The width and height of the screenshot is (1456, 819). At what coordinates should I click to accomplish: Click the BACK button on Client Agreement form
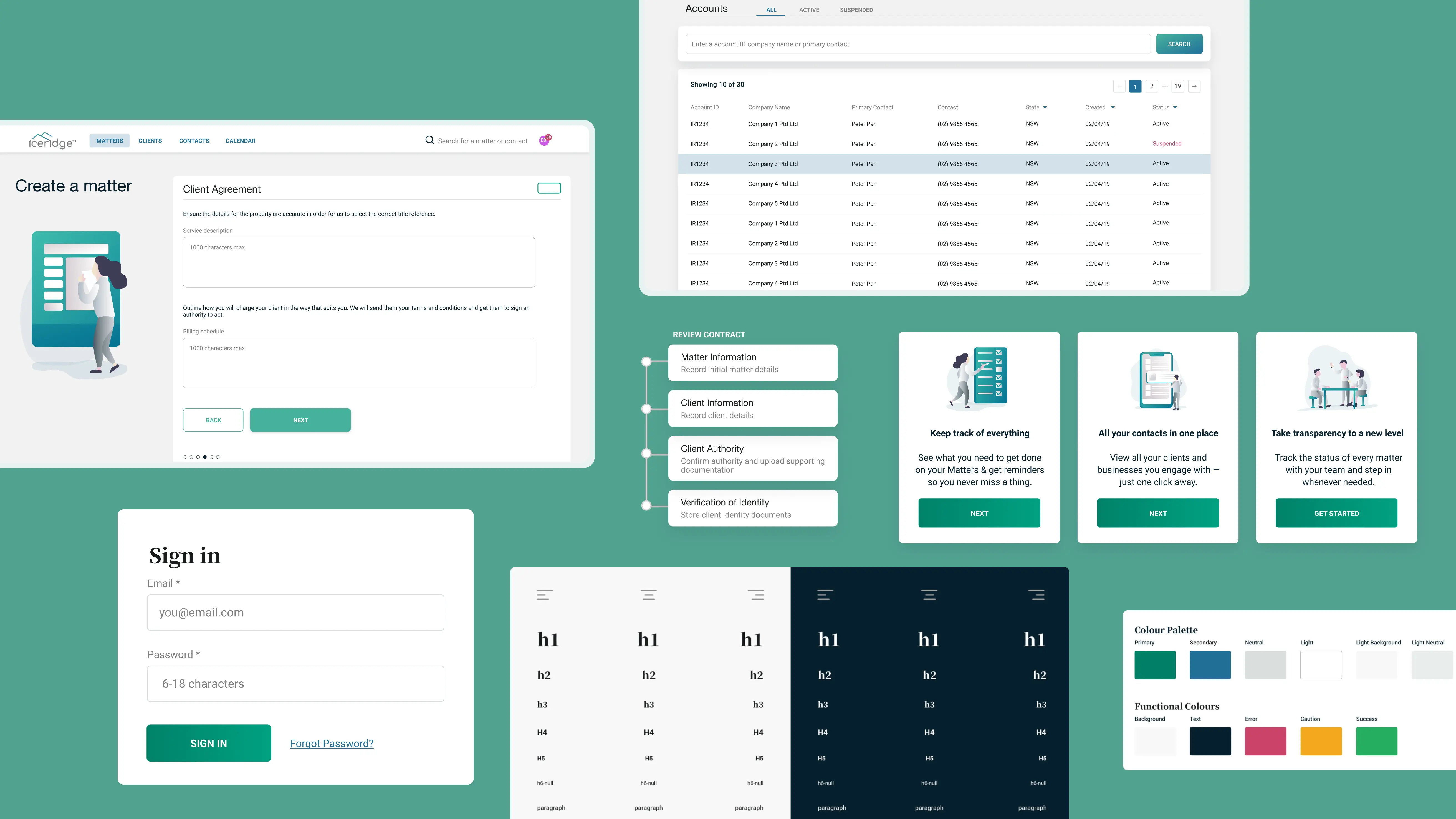coord(213,420)
